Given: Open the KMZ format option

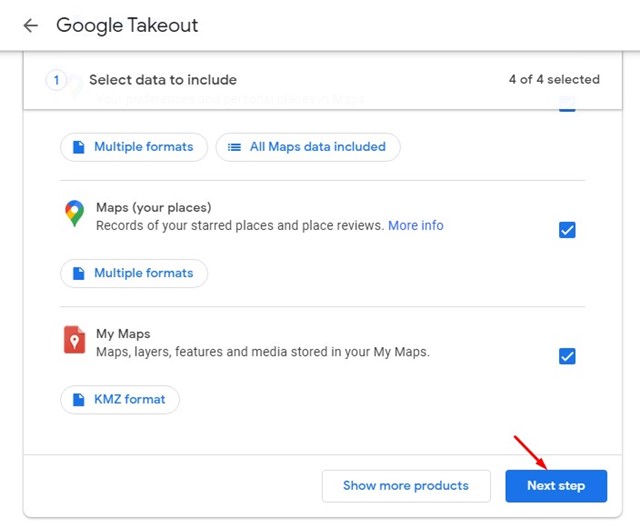Looking at the screenshot, I should pyautogui.click(x=120, y=399).
